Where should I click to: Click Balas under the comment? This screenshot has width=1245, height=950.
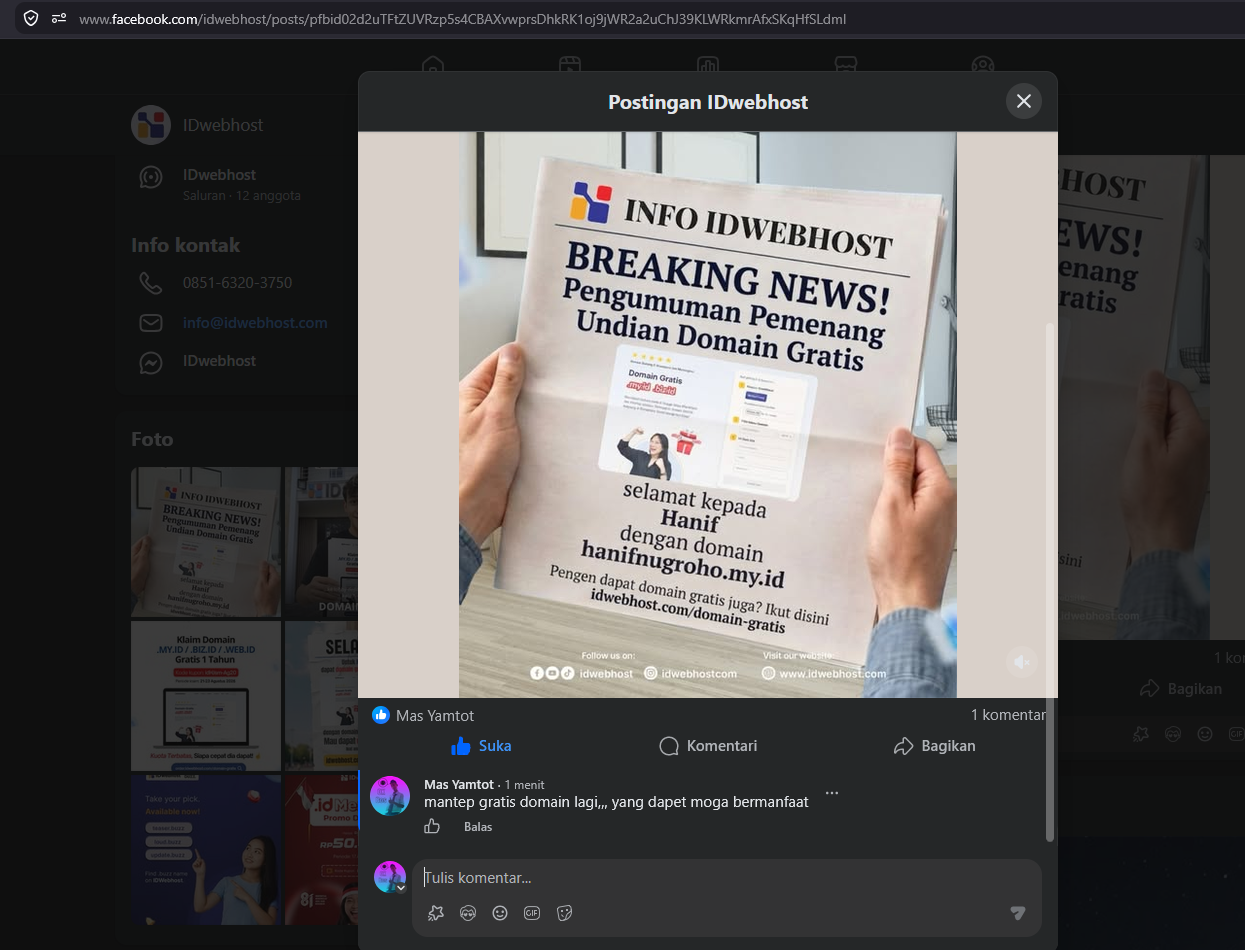point(478,827)
